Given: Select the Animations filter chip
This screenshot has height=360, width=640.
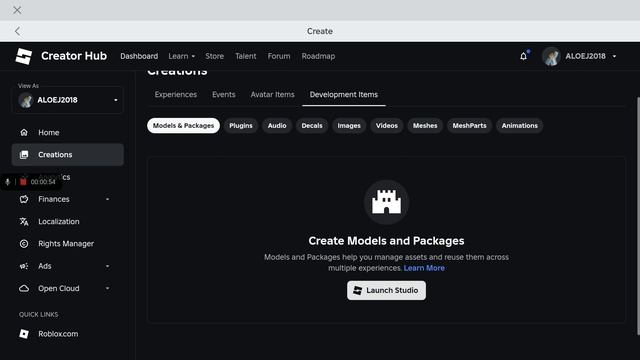Looking at the screenshot, I should [x=520, y=126].
